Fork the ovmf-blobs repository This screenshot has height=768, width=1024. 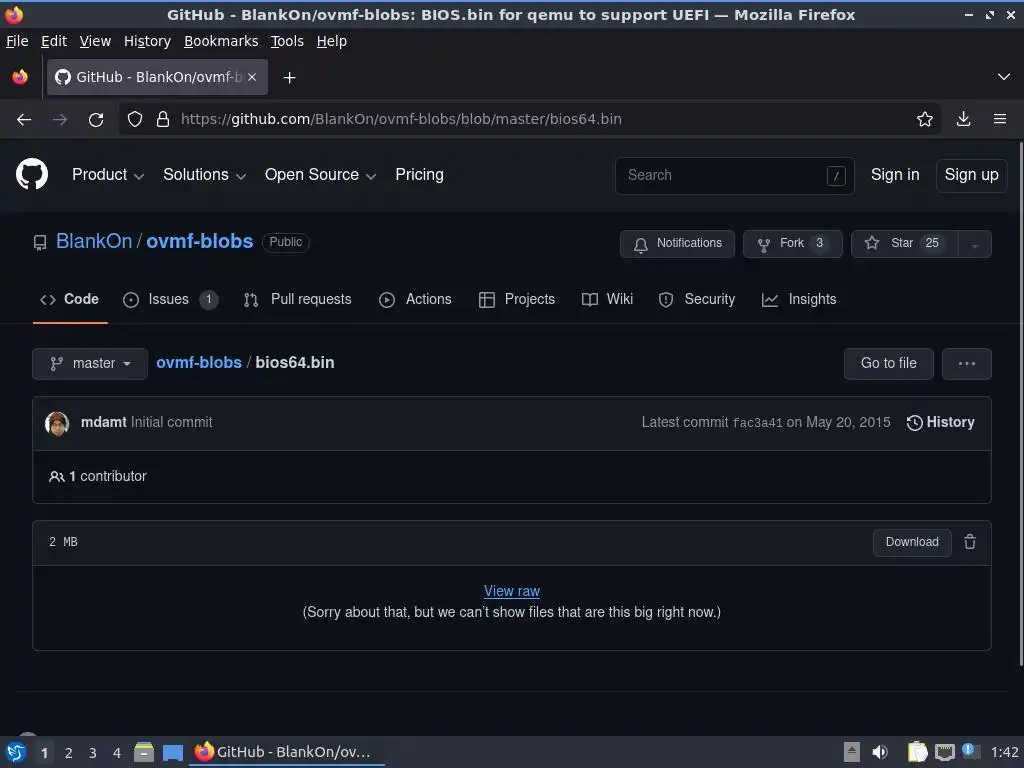(x=792, y=244)
